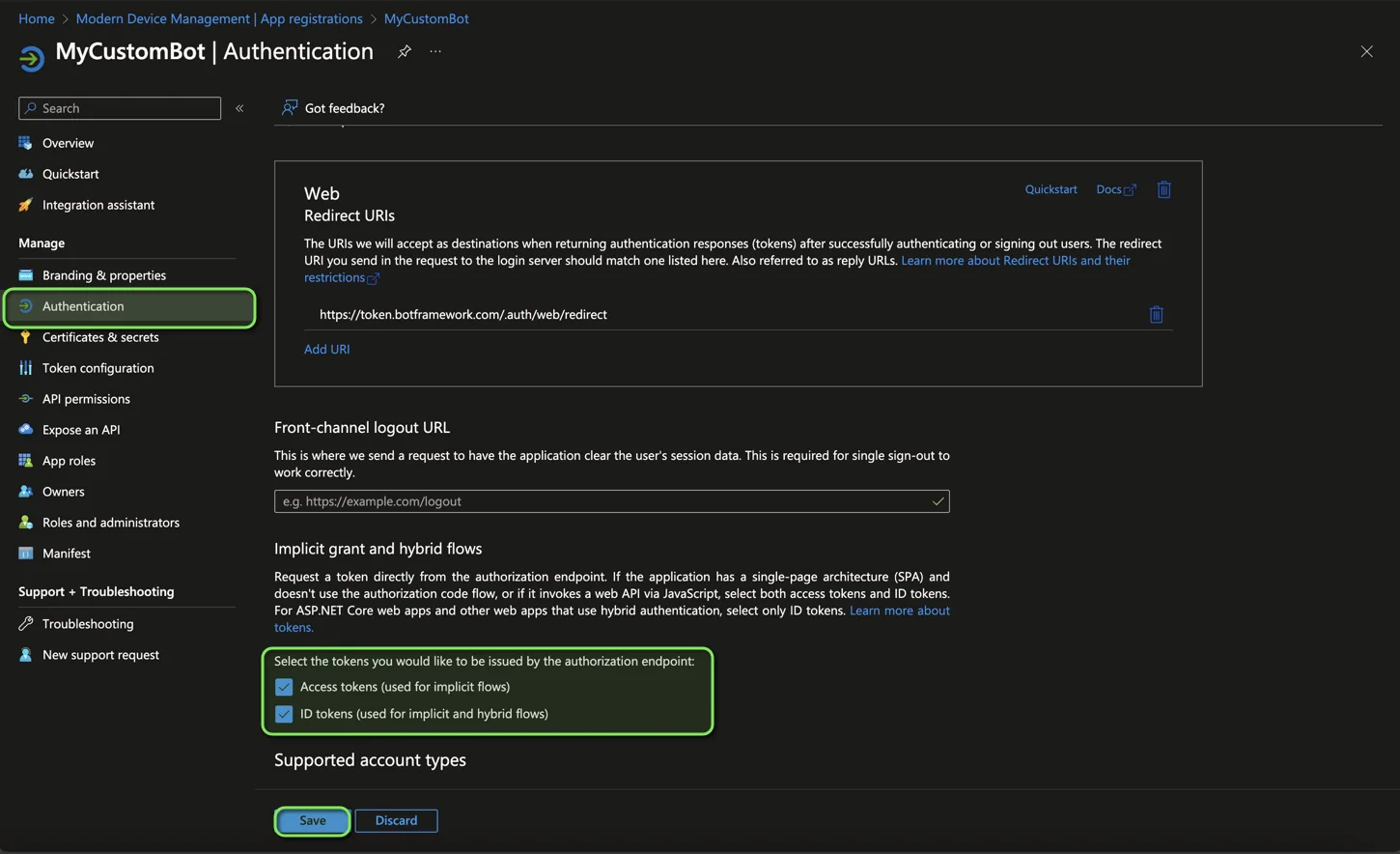
Task: Click the Got feedback person icon
Action: click(290, 107)
